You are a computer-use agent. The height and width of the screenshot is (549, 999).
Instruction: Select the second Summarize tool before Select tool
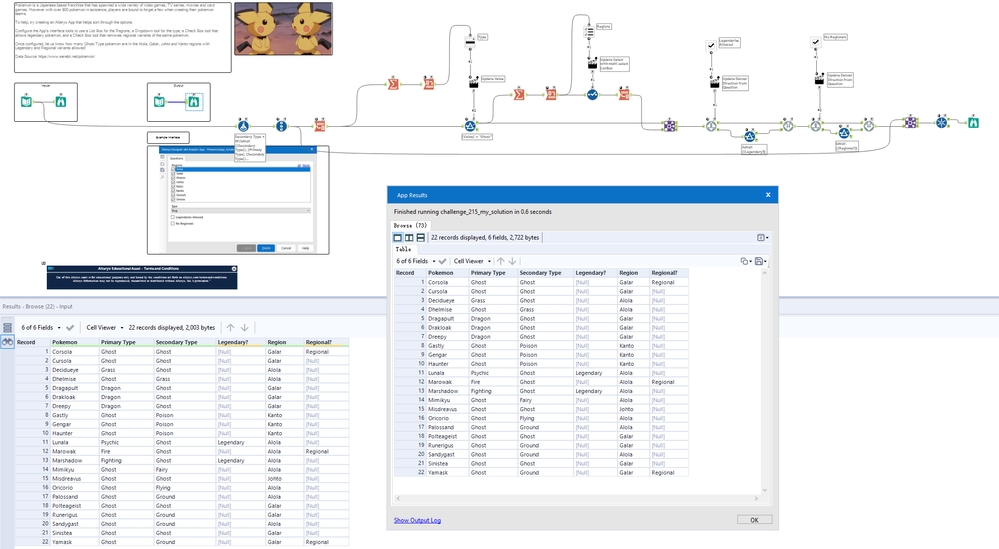point(519,95)
